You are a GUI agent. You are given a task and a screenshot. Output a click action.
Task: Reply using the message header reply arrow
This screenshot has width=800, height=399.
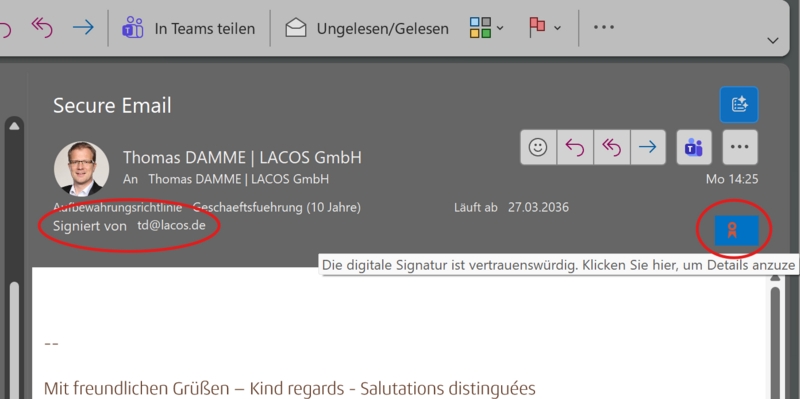575,147
